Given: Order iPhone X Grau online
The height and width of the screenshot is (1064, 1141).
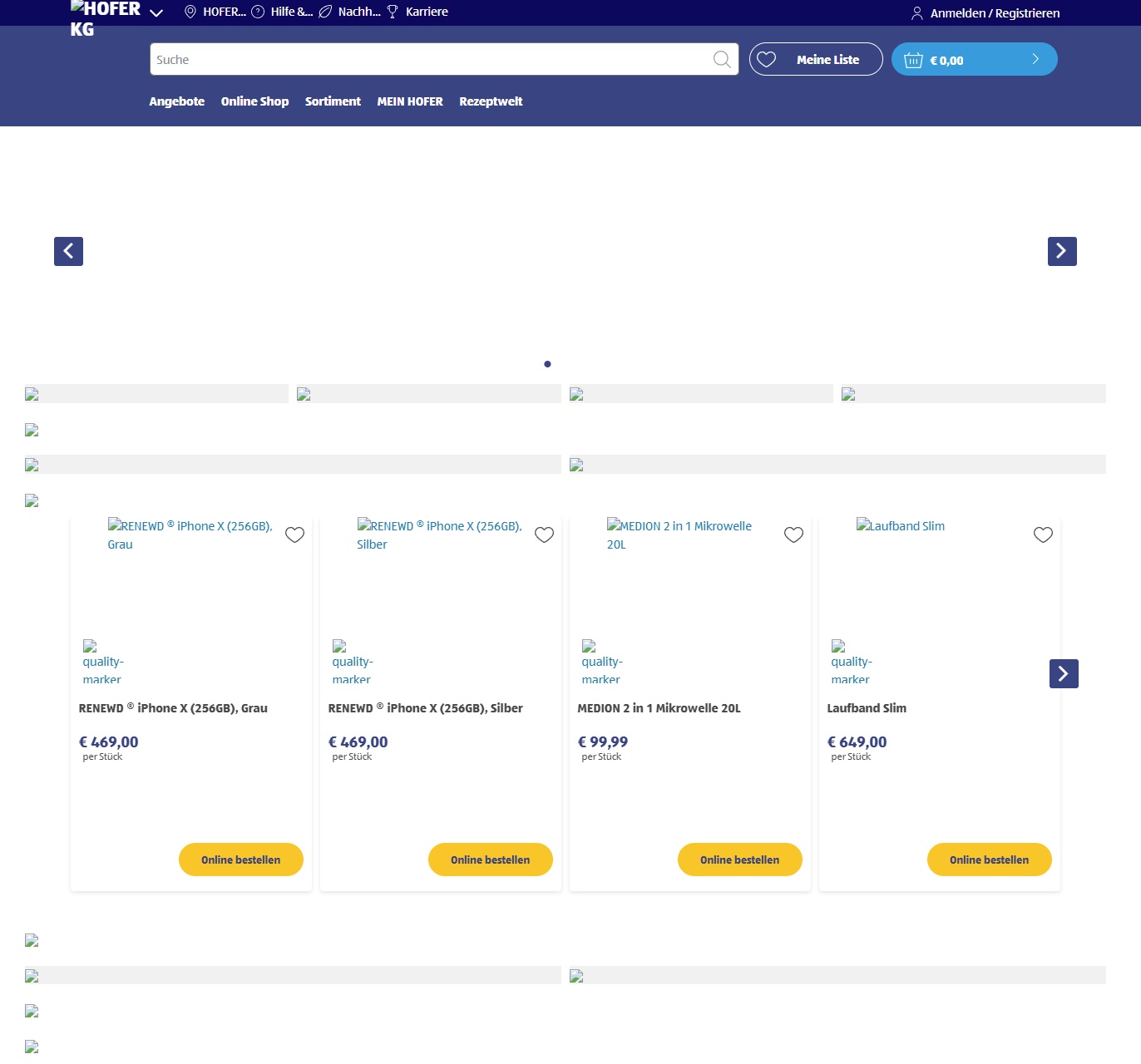Looking at the screenshot, I should coord(241,860).
